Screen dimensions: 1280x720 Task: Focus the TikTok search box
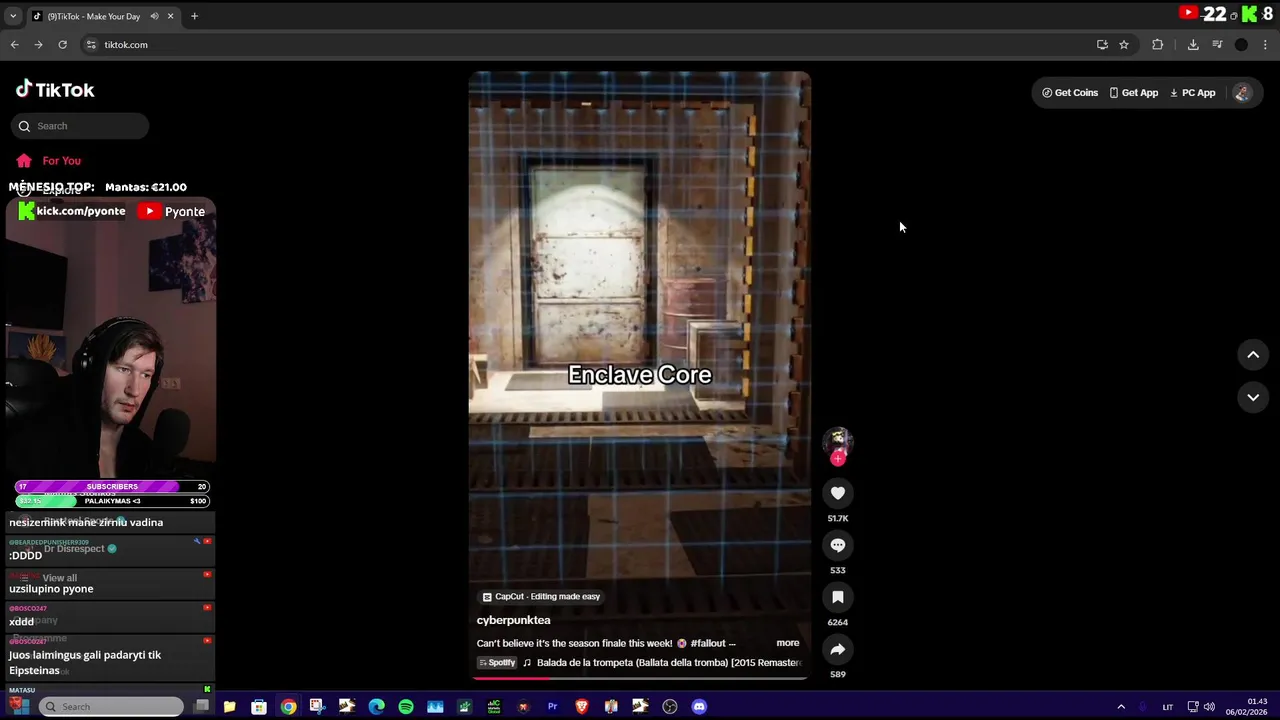click(80, 126)
